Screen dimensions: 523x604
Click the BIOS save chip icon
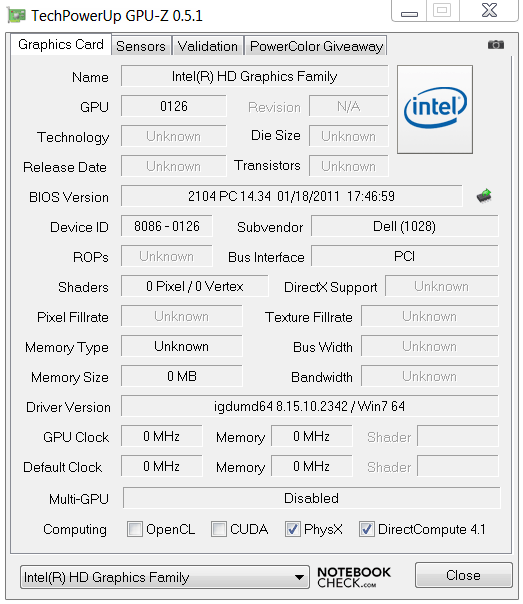(484, 196)
